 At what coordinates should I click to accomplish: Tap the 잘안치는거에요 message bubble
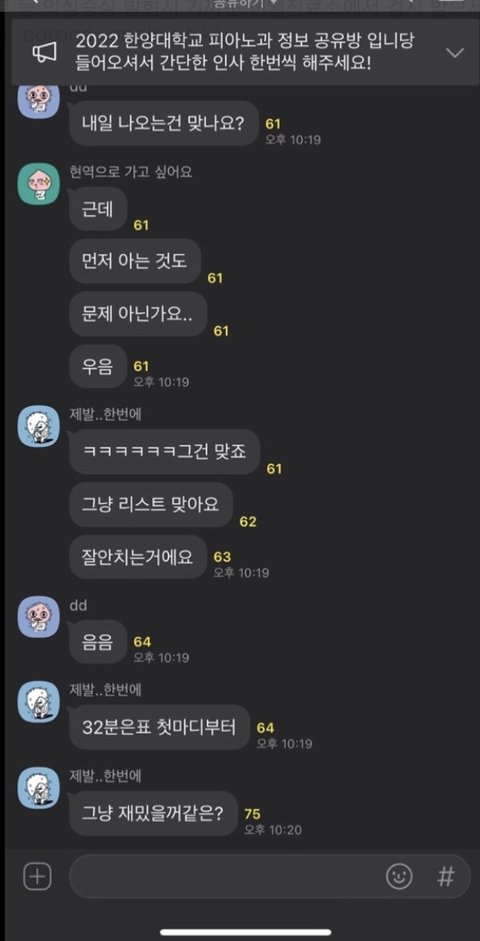tap(138, 557)
